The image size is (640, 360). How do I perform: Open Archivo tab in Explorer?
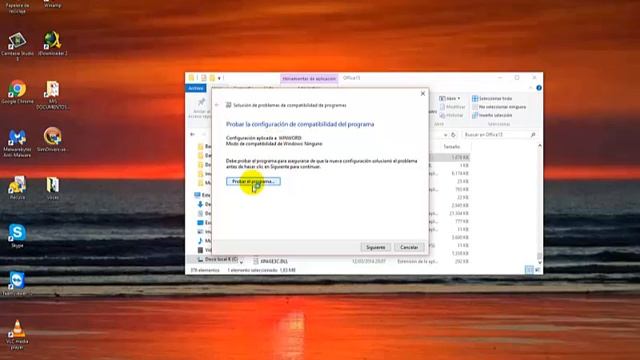196,88
